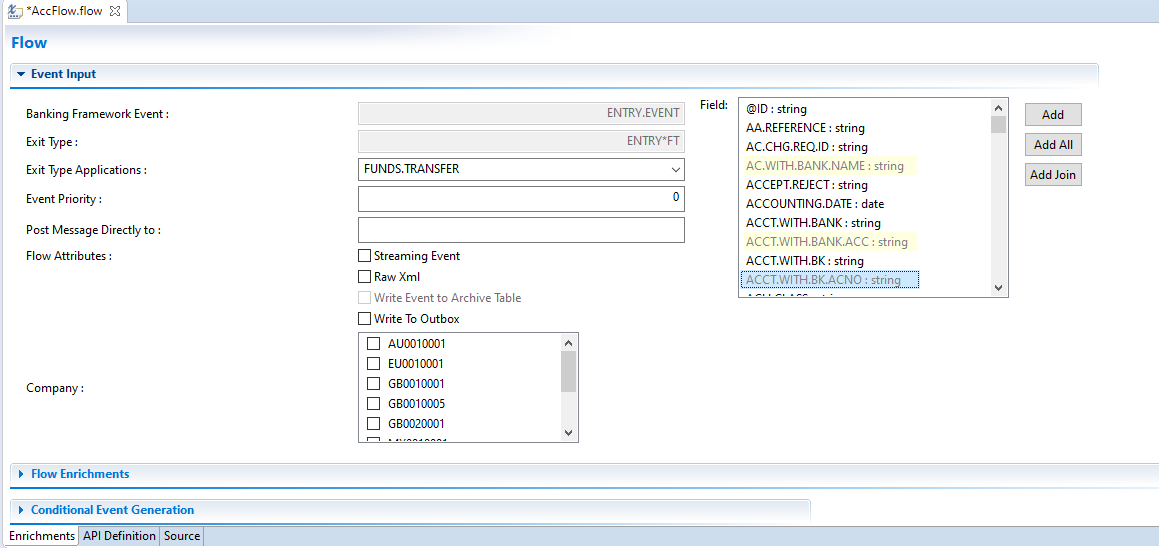Tick the GB0020001 company checkbox

click(x=373, y=424)
